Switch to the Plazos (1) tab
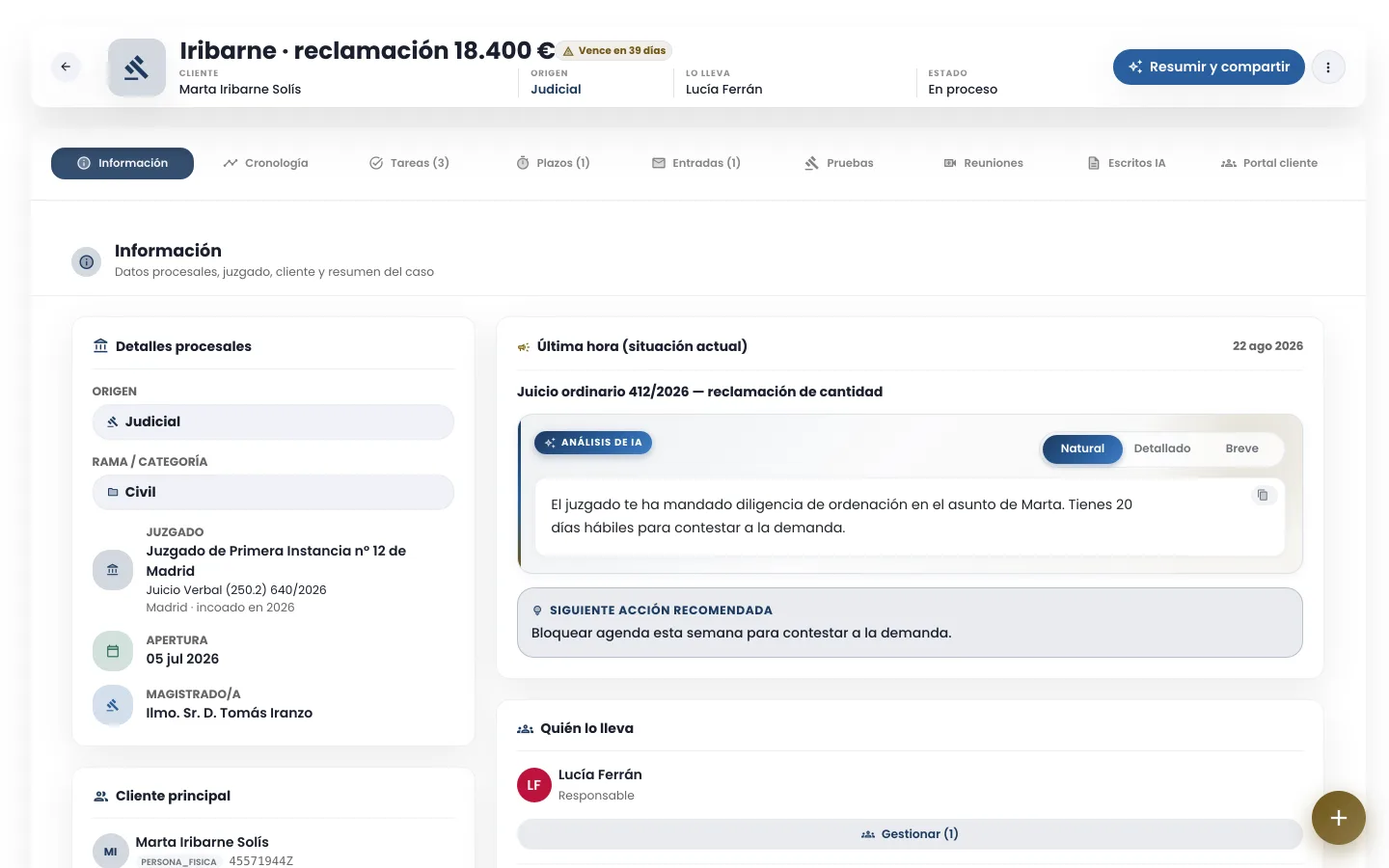 click(553, 163)
